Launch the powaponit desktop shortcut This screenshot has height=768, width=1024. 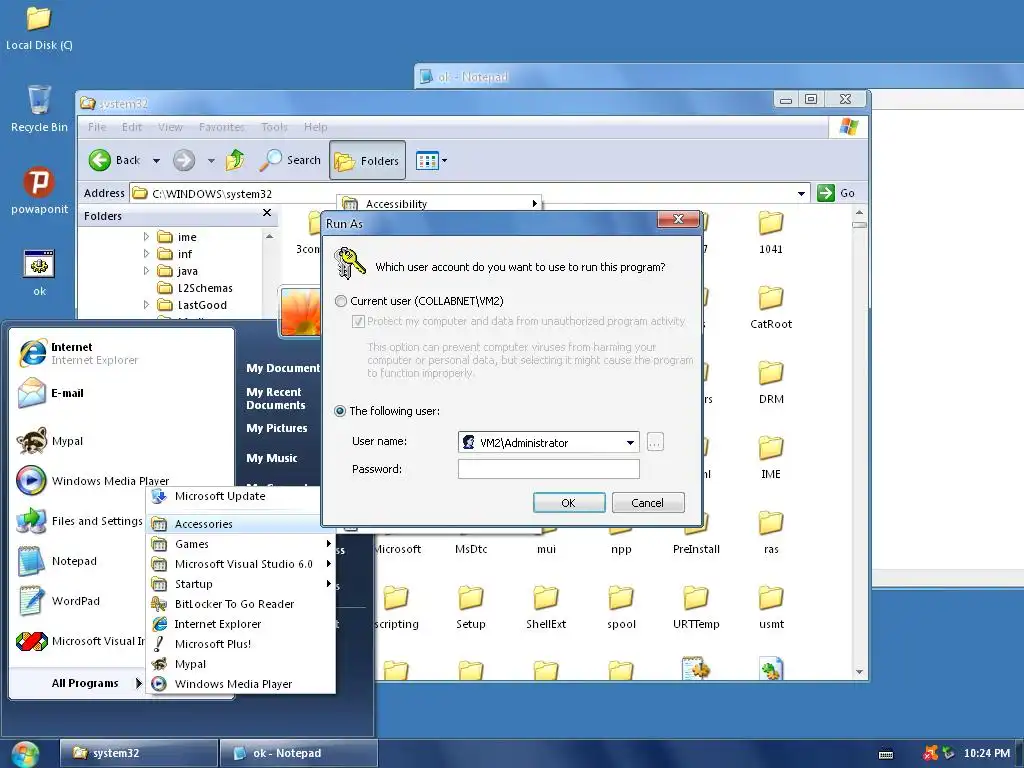(x=39, y=190)
